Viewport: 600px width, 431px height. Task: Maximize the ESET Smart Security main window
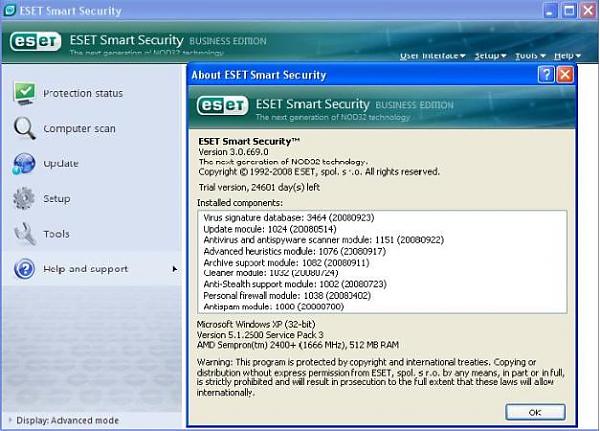pos(569,10)
